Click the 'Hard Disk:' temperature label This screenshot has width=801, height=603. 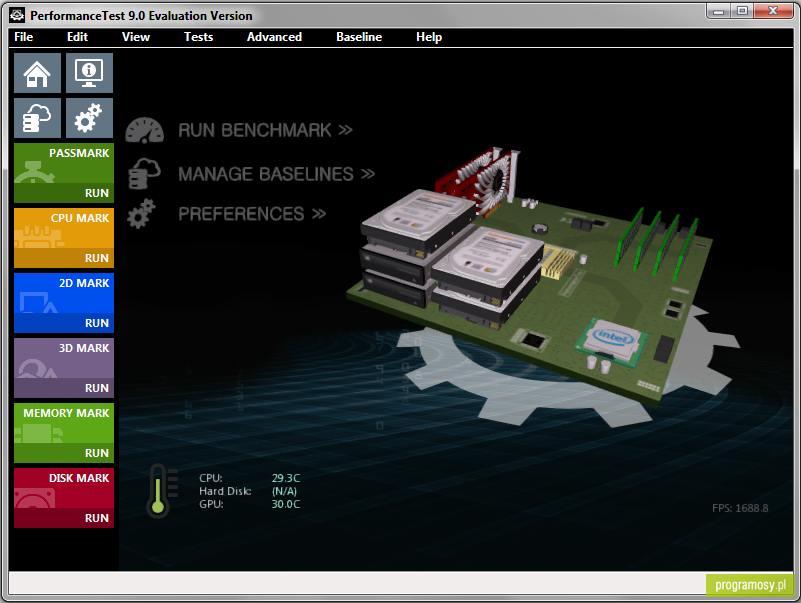click(x=225, y=491)
